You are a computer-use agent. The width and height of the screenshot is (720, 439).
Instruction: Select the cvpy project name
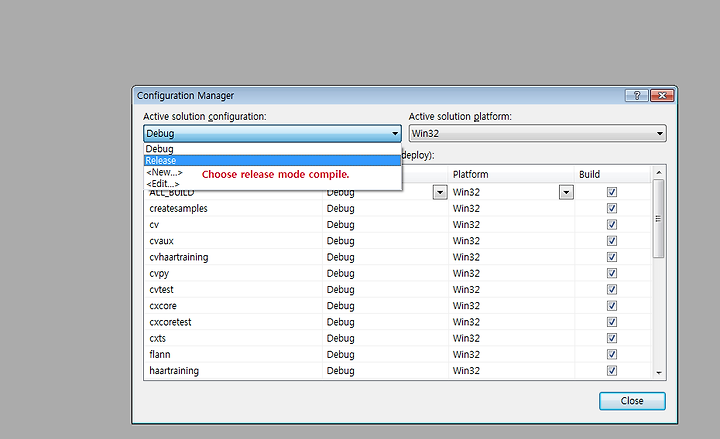click(x=159, y=273)
